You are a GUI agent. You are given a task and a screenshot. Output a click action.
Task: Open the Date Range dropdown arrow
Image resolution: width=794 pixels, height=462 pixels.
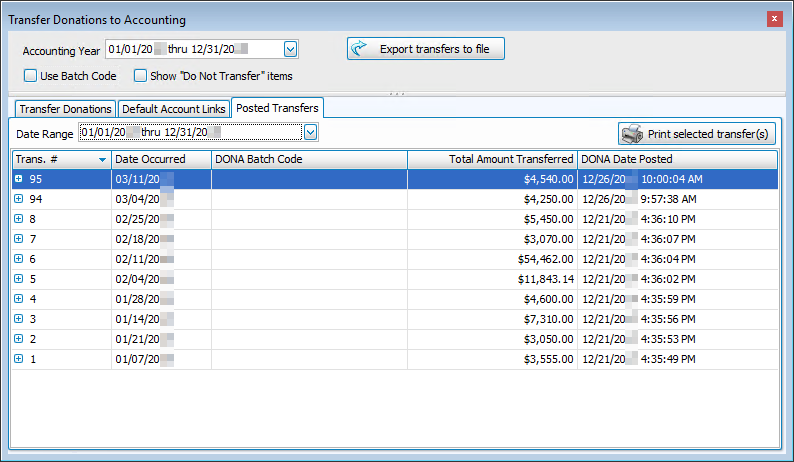coord(310,132)
